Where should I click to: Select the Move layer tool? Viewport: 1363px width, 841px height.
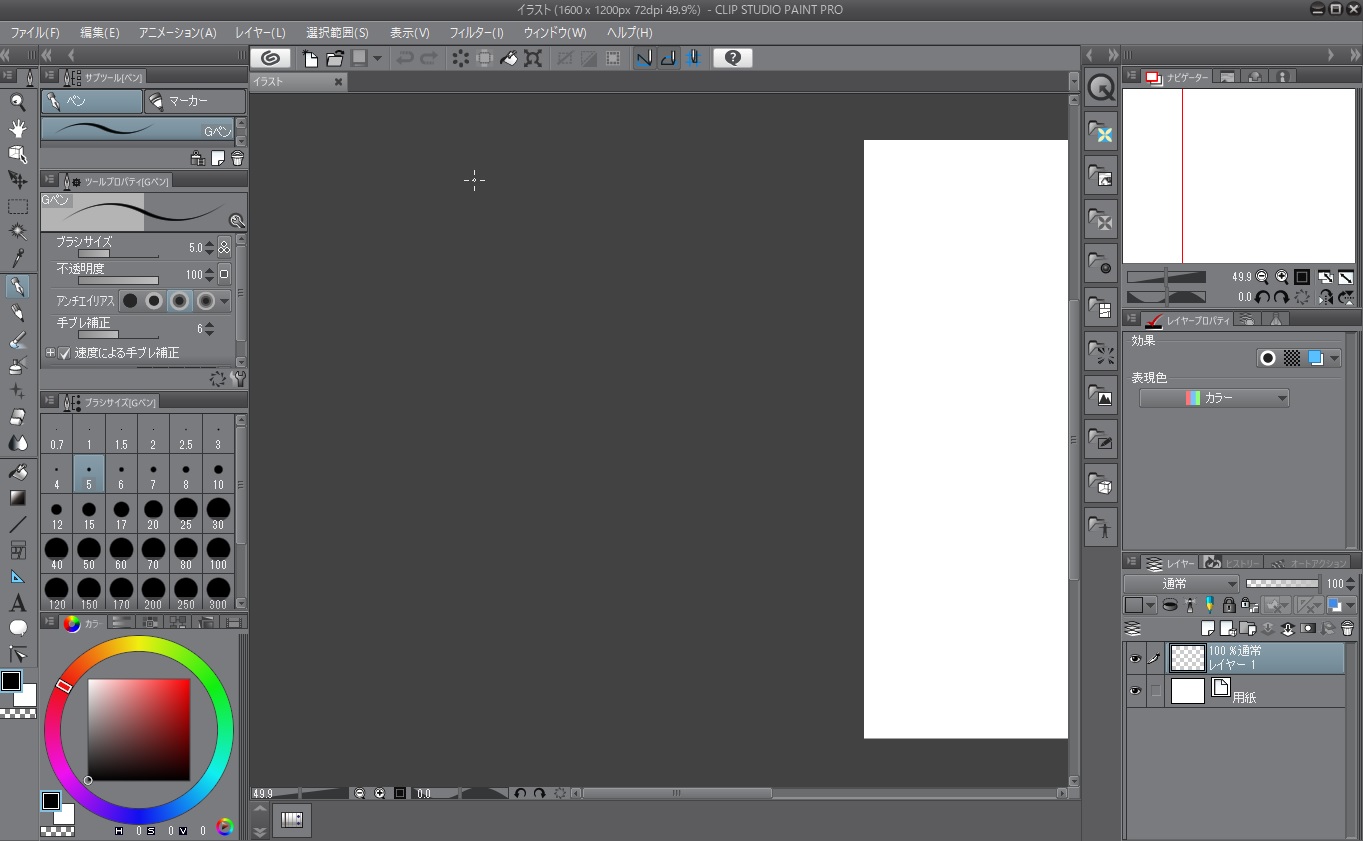pyautogui.click(x=17, y=180)
